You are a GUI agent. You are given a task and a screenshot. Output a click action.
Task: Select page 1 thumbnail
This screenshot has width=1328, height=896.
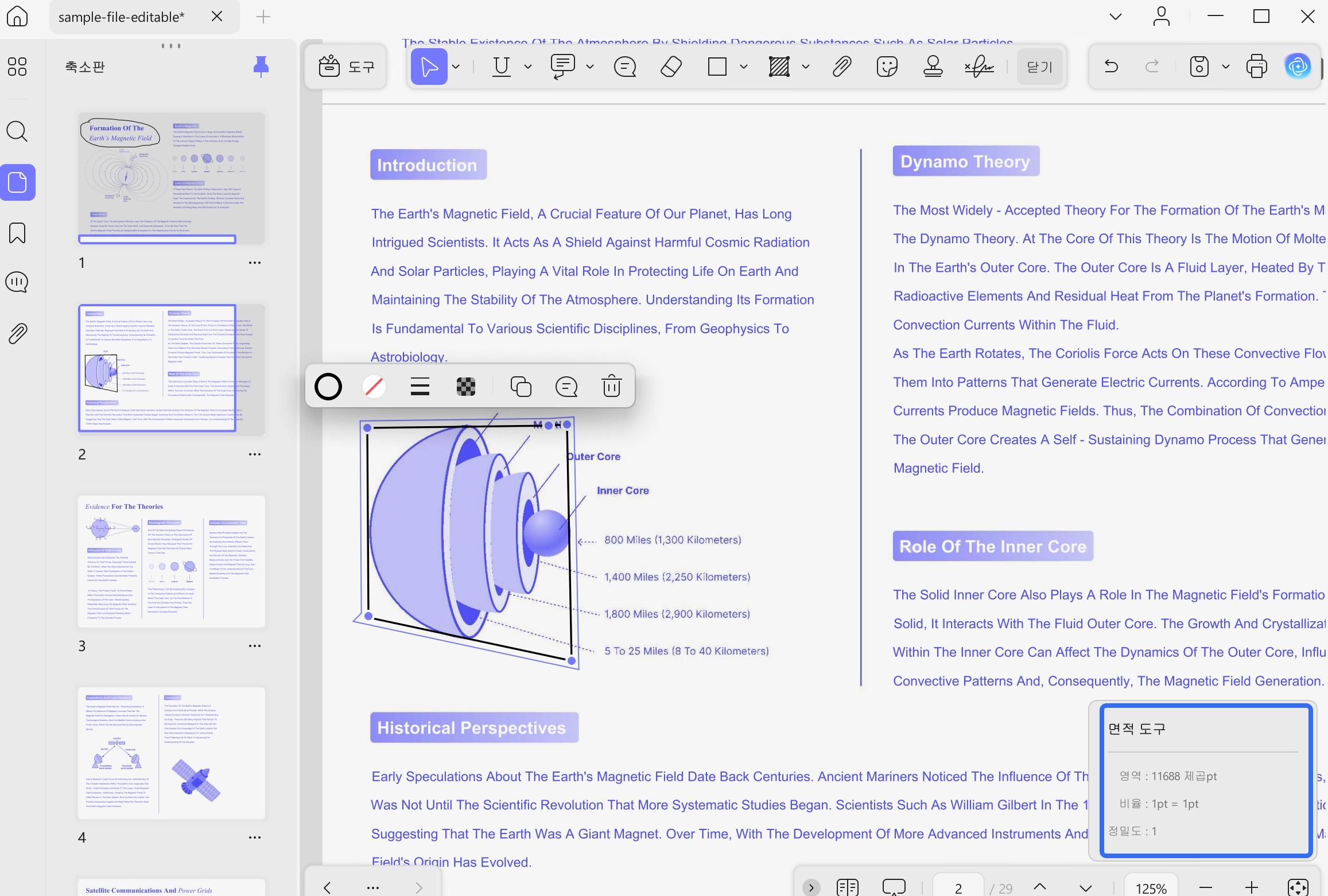[x=172, y=178]
